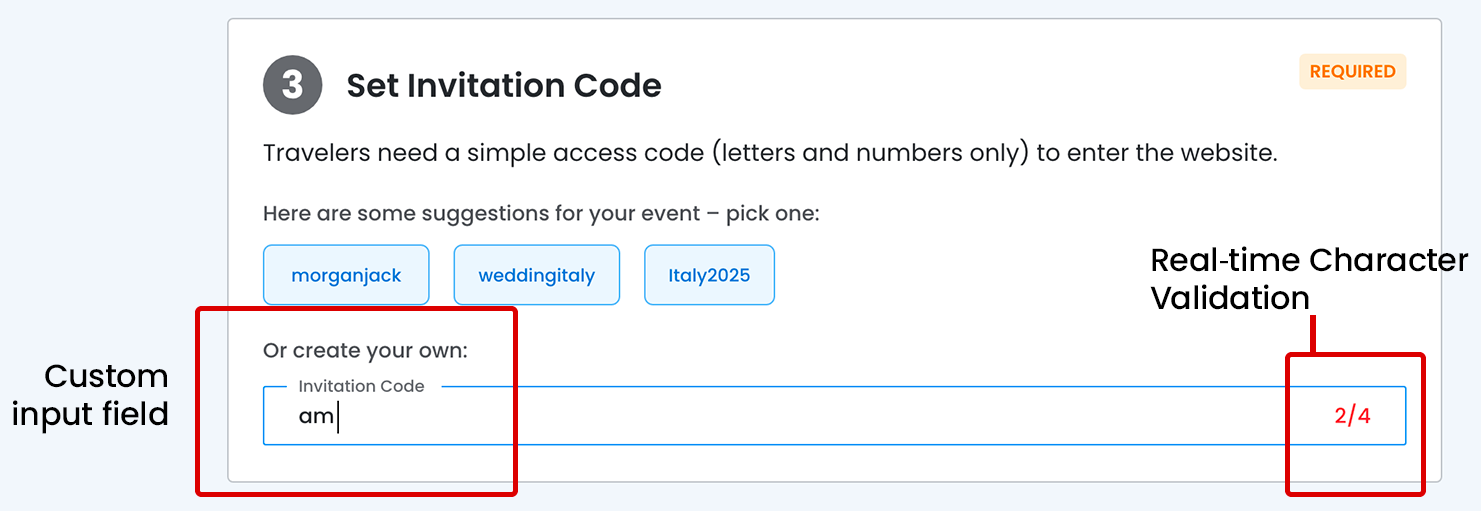Click the word "Validation" in the annotation

1230,297
